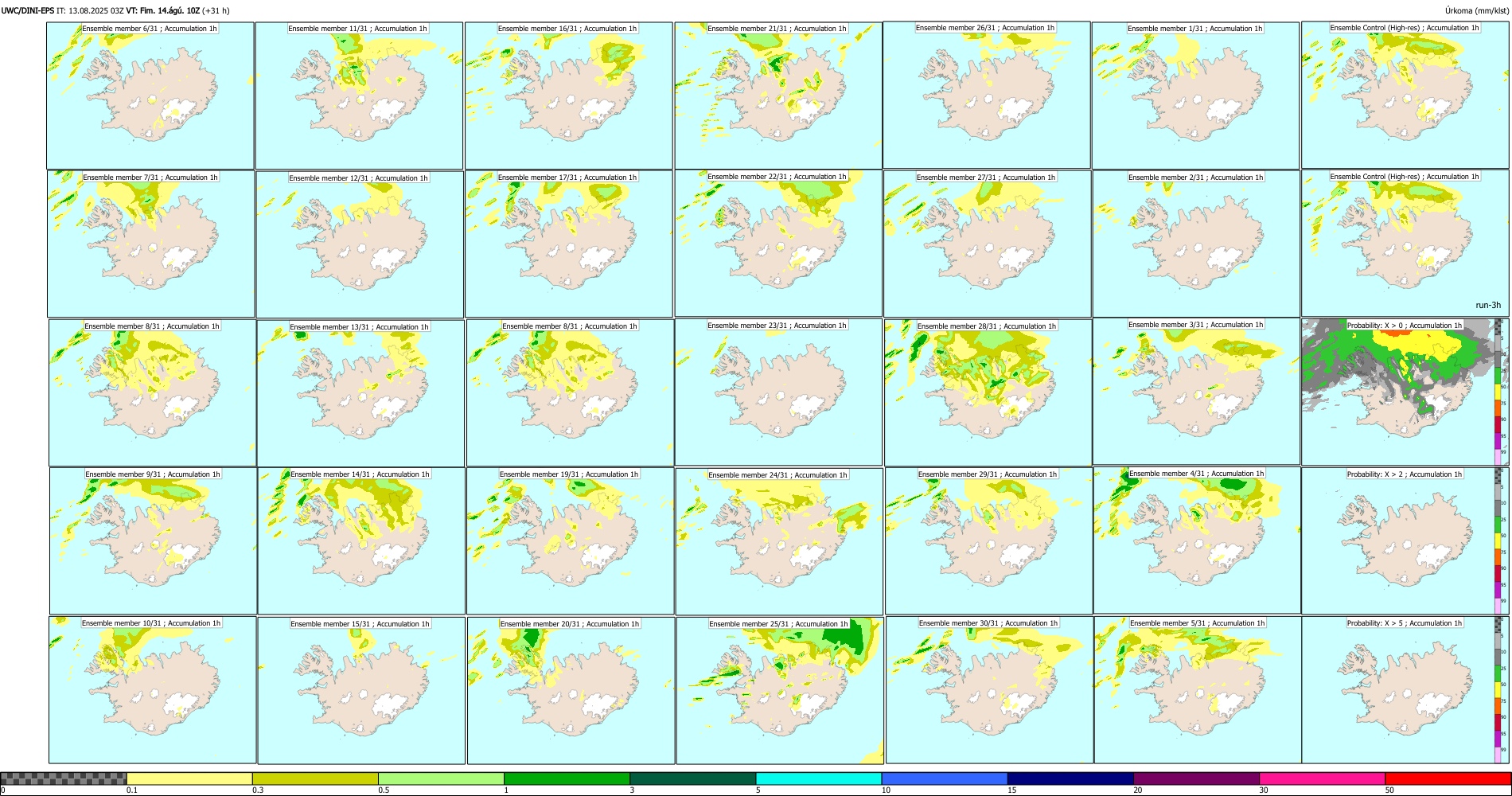Select the Ensemble member 16/31 precipitation map
Screen dimensions: 1512x796
[568, 96]
